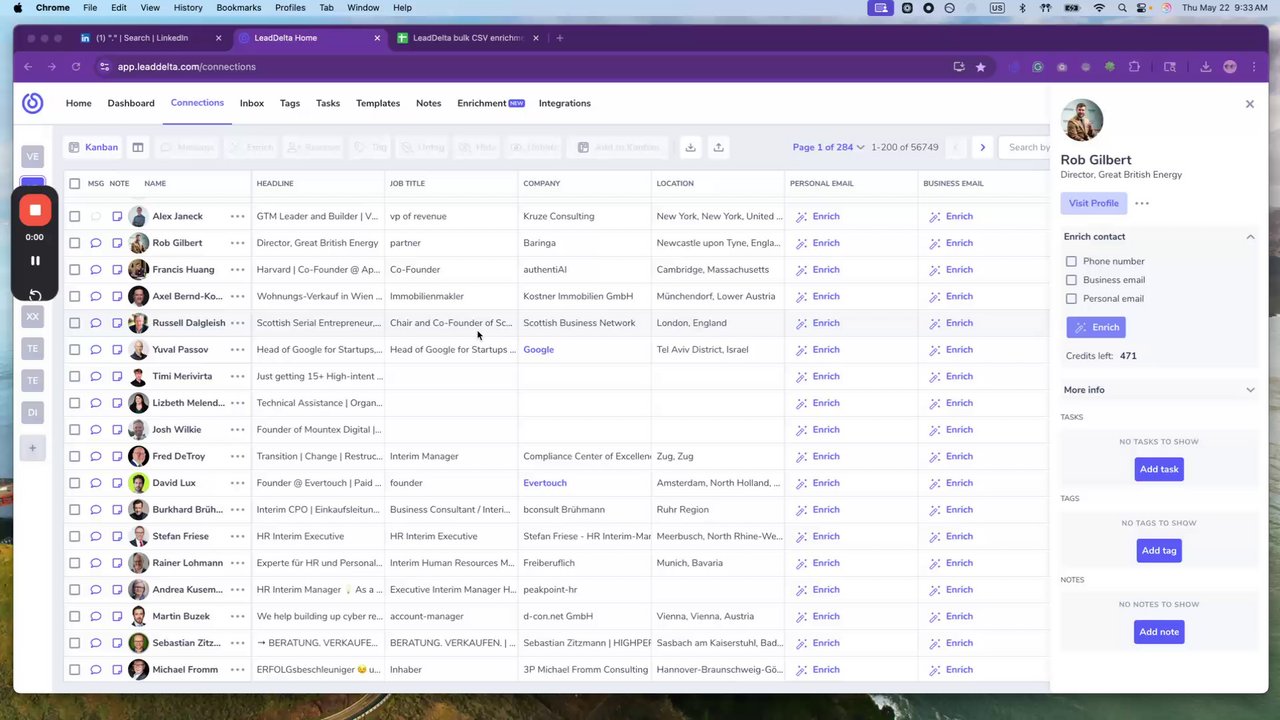Open the Bookmarks menu in macOS menu bar

click(x=238, y=8)
